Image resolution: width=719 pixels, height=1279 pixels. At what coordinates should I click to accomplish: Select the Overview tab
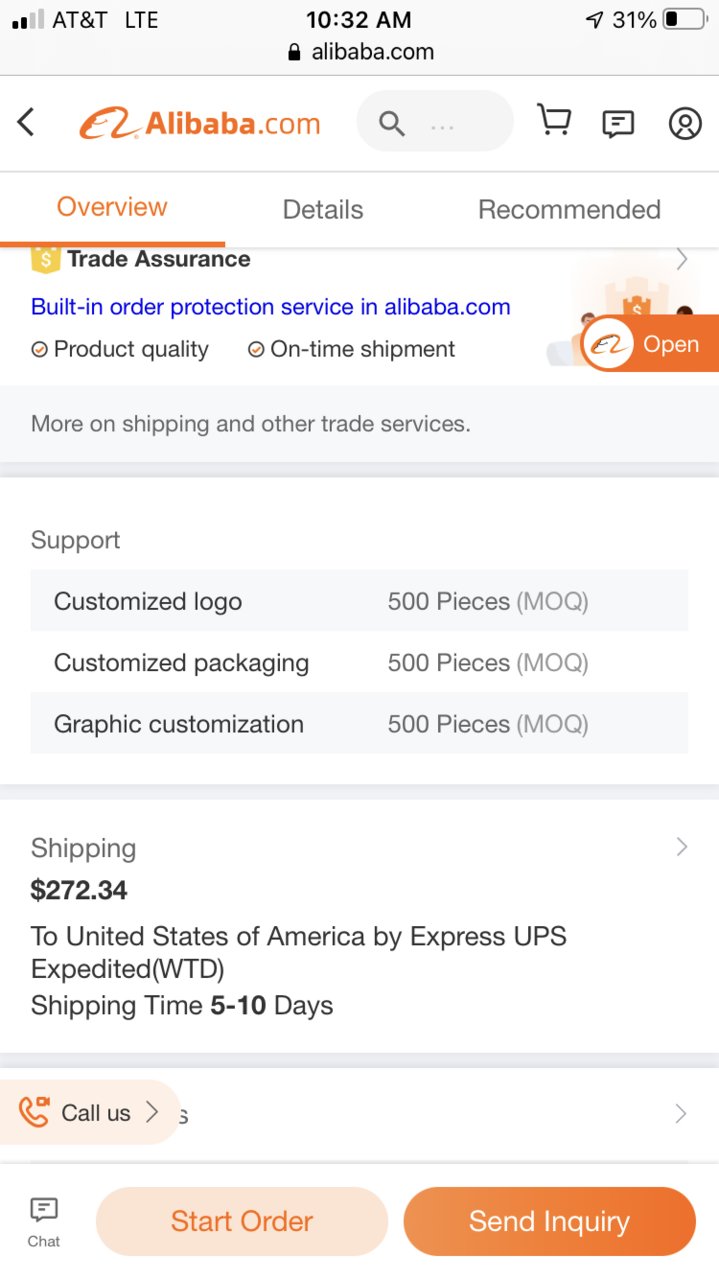pos(112,207)
